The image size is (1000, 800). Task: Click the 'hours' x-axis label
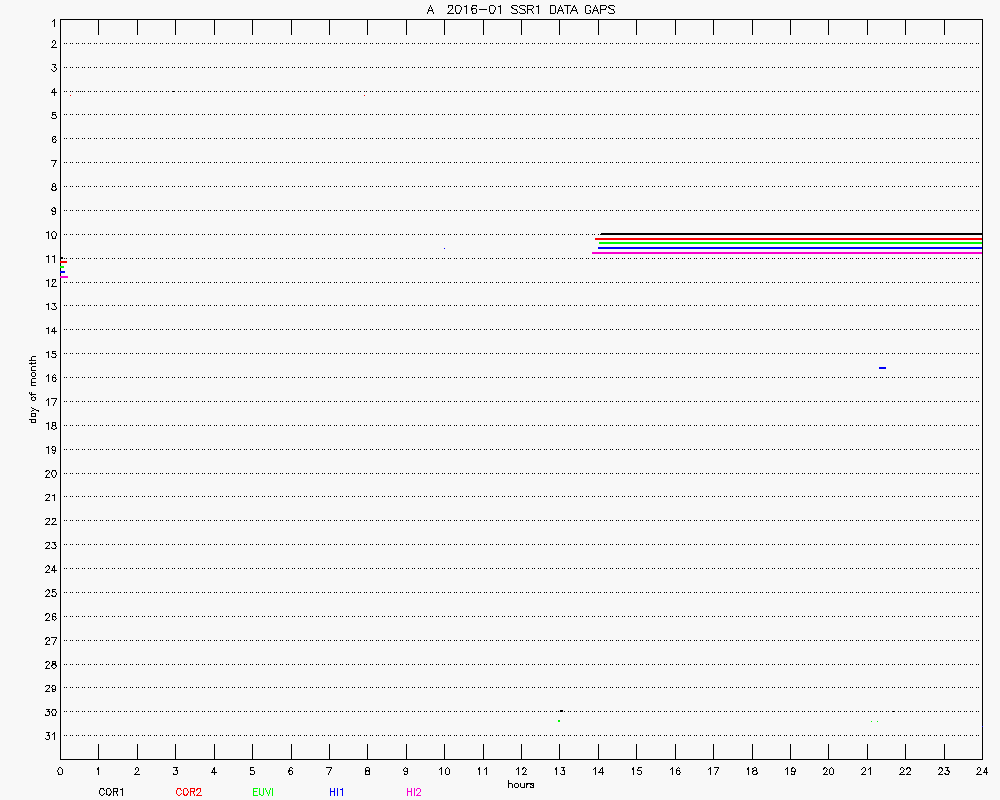pyautogui.click(x=520, y=784)
